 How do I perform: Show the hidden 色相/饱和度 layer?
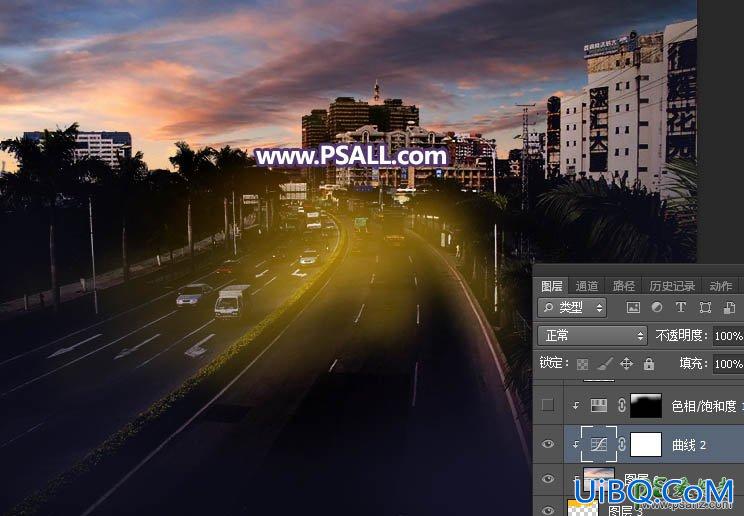(548, 405)
